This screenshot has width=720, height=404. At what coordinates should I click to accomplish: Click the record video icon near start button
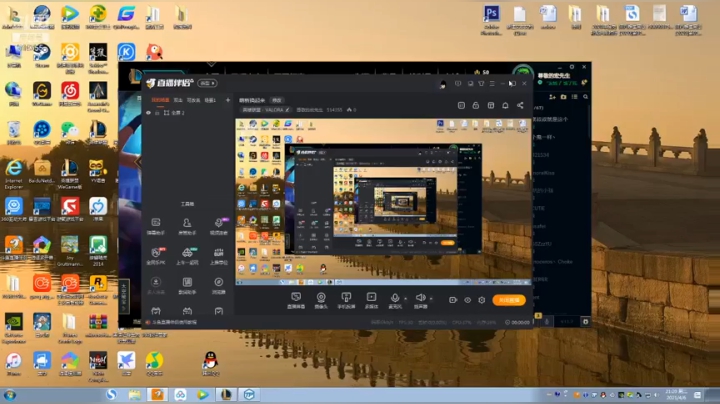tap(453, 300)
